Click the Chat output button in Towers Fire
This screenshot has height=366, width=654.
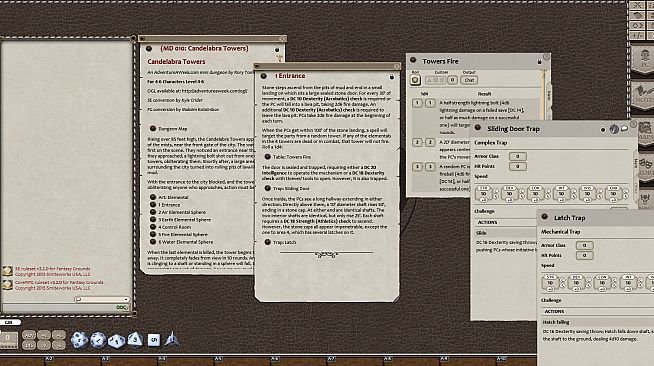(469, 80)
